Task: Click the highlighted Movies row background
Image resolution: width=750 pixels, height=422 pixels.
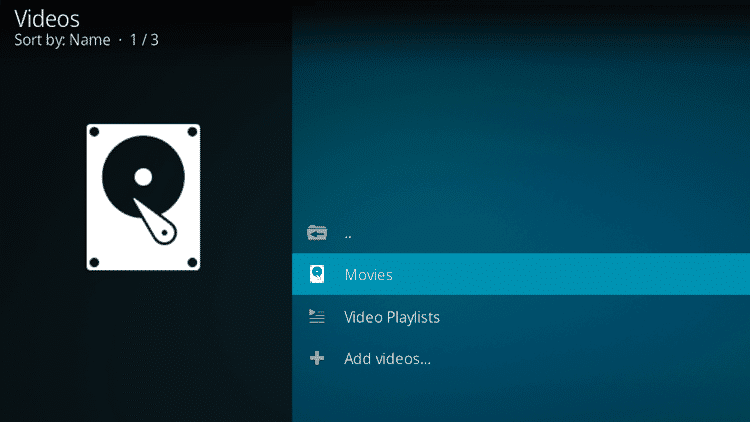Action: (x=521, y=274)
